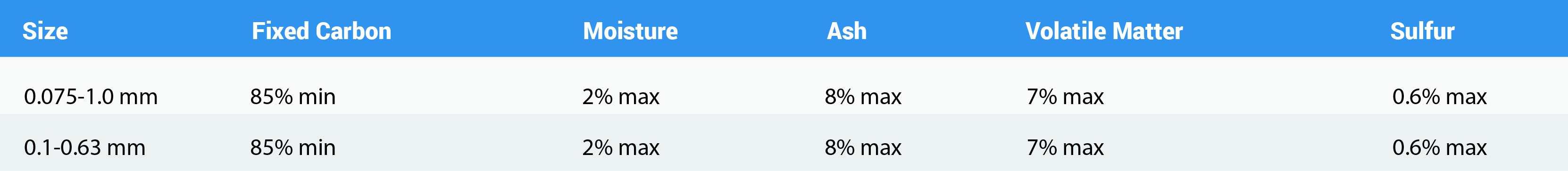Select the 0.075-1.0 mm size cell

pos(91,96)
